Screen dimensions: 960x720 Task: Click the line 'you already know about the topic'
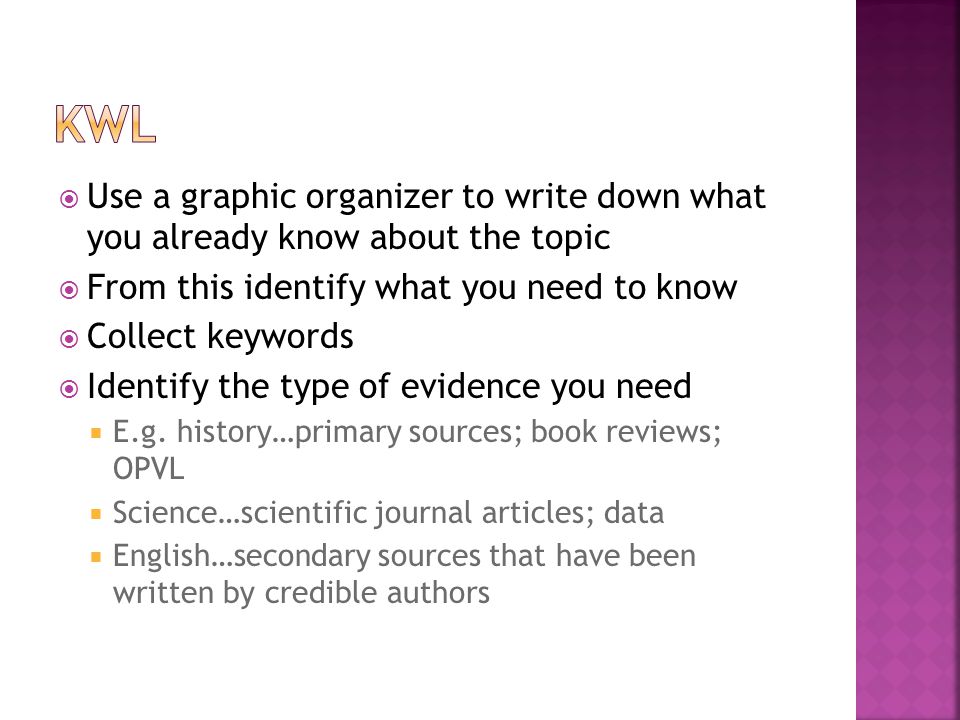348,238
